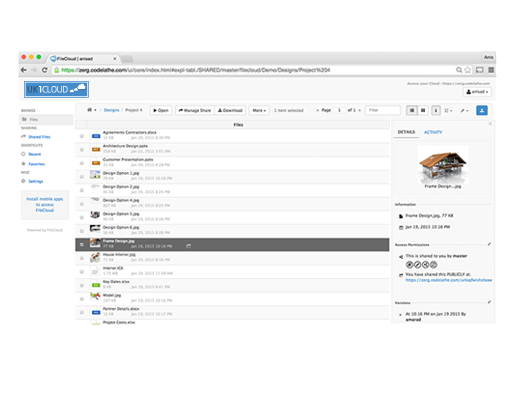Open the More dropdown menu
This screenshot has width=517, height=397.
pos(259,110)
